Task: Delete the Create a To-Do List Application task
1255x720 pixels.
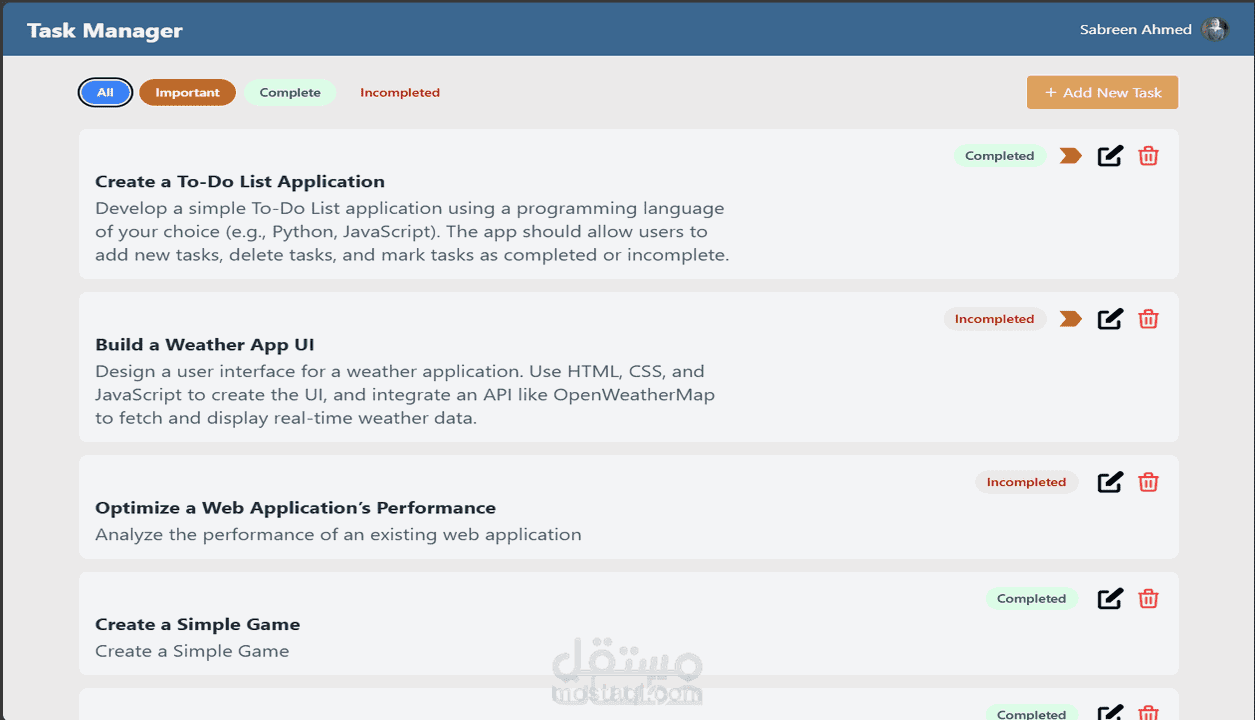Action: tap(1148, 156)
